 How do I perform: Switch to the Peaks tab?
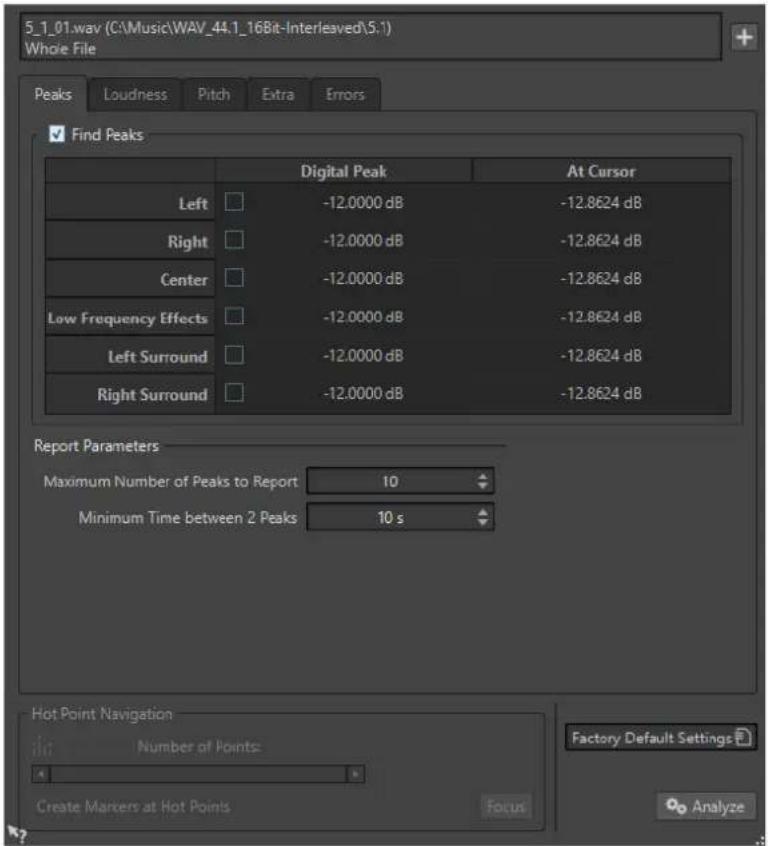point(53,94)
